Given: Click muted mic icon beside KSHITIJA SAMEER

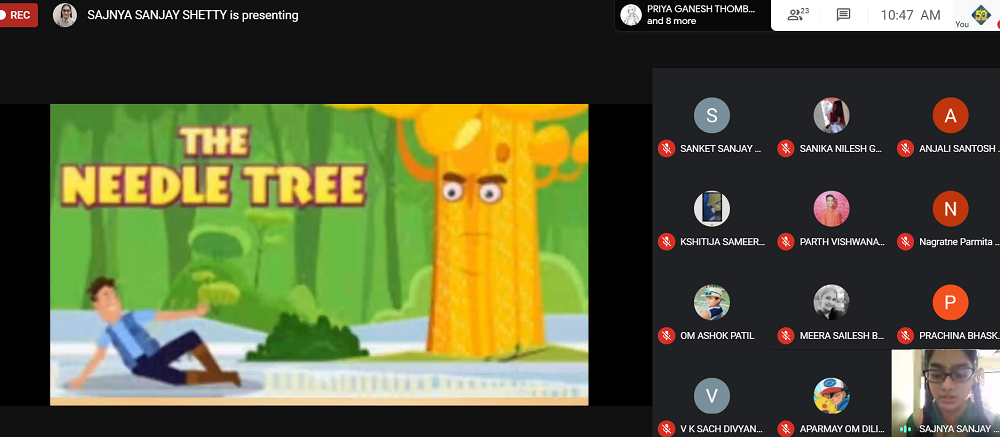Looking at the screenshot, I should coord(666,242).
